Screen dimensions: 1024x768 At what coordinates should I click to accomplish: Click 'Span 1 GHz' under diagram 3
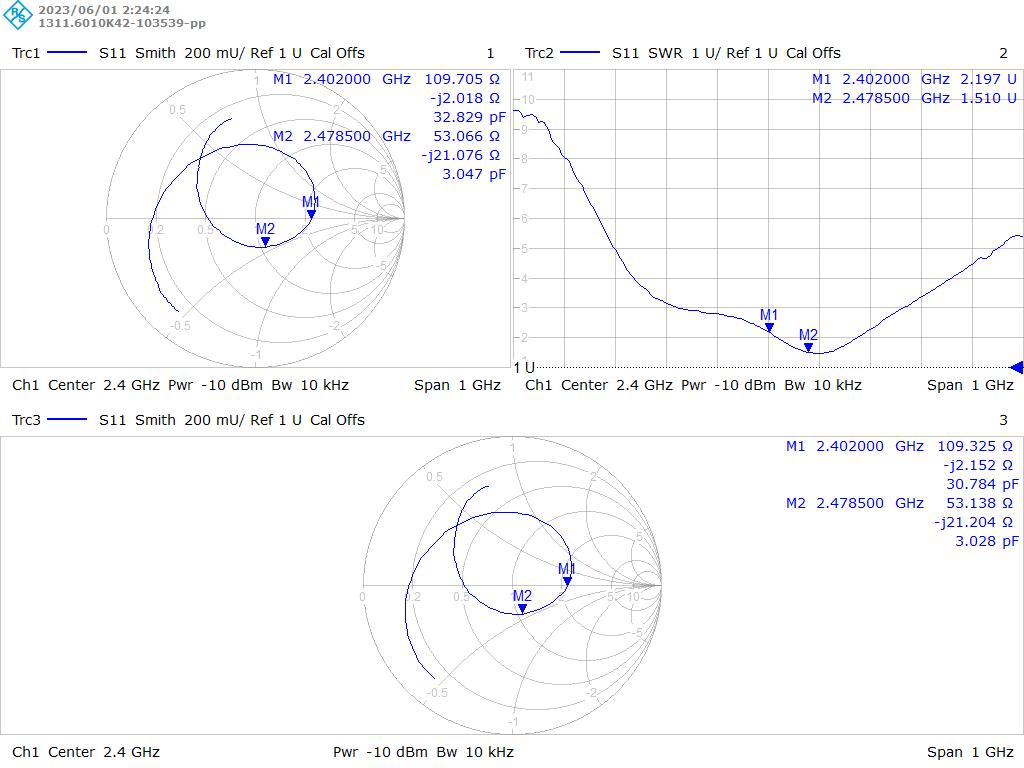pyautogui.click(x=970, y=752)
